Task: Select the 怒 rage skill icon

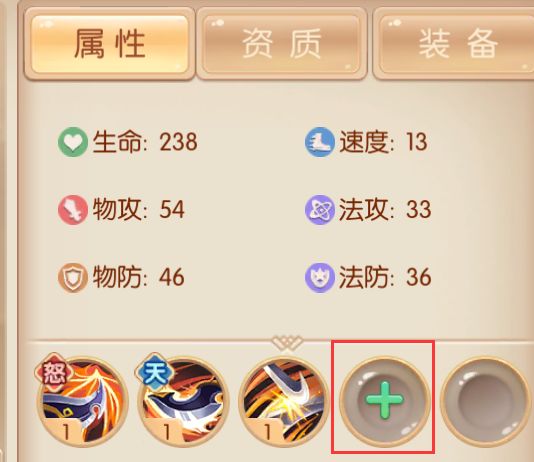Action: 82,400
